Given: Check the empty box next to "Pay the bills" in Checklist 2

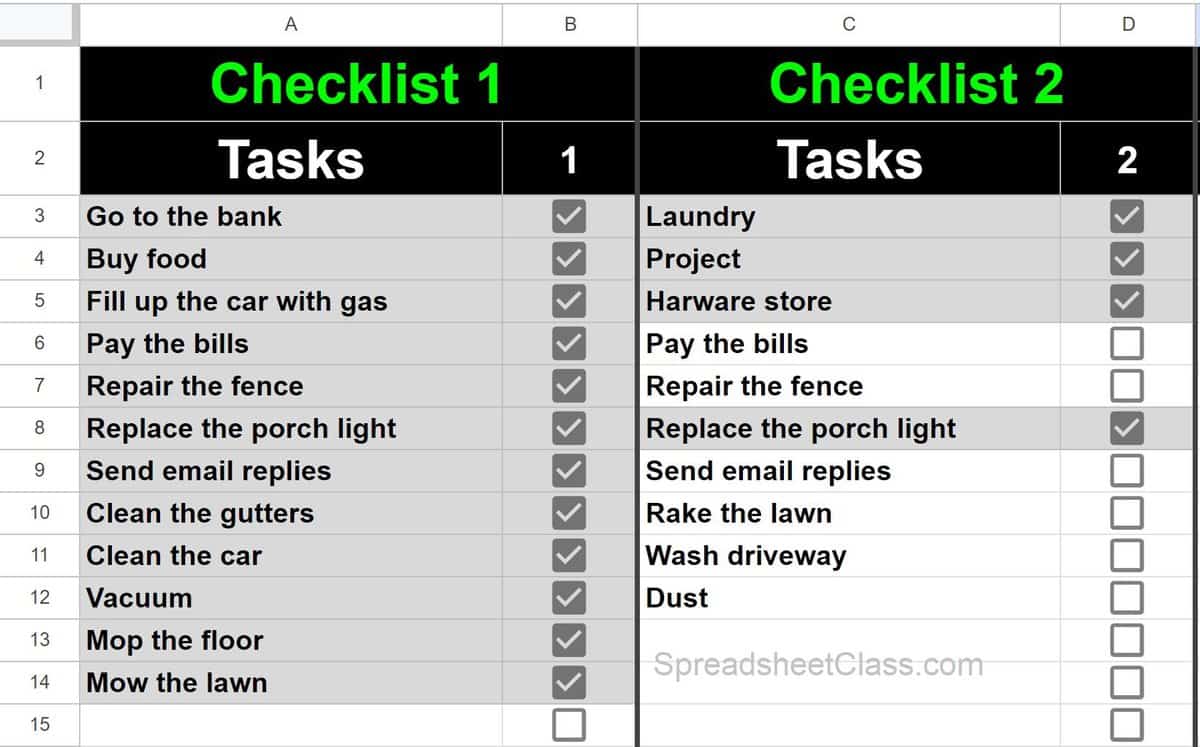Looking at the screenshot, I should (x=1126, y=343).
